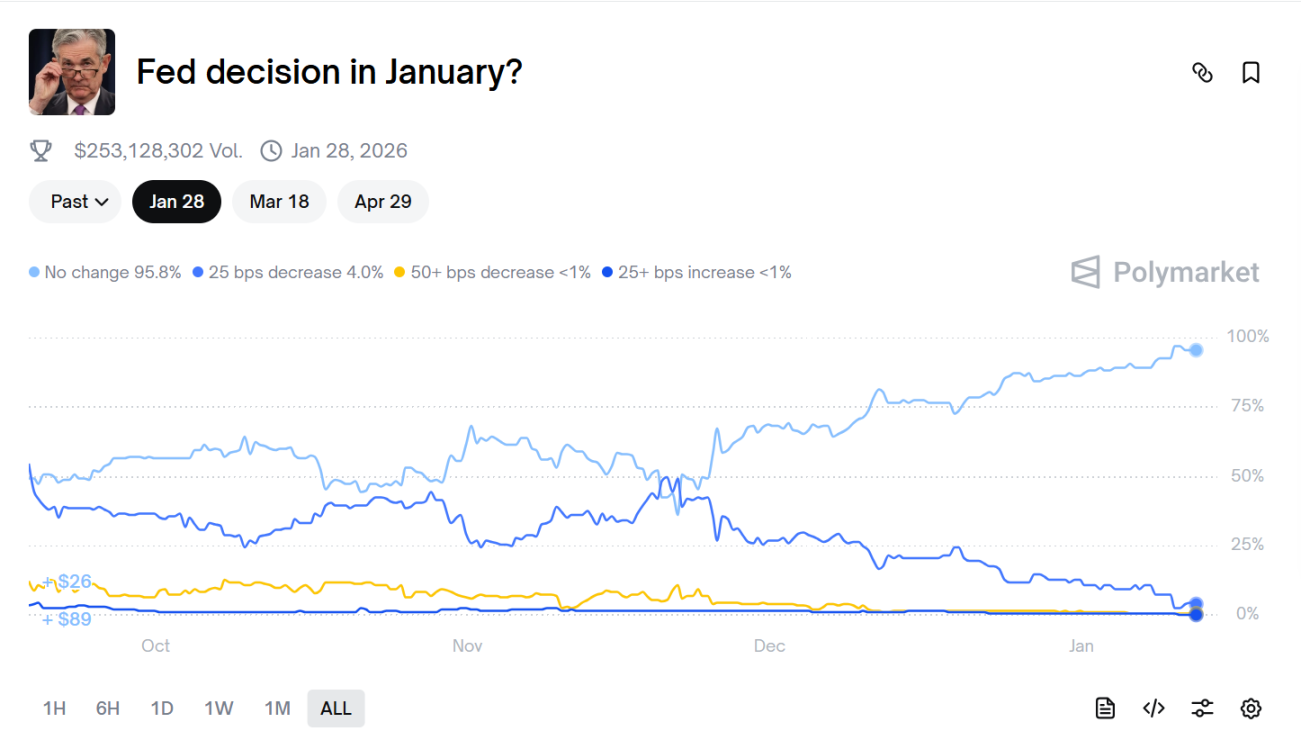Click the No change endpoint dot
This screenshot has width=1301, height=740.
tap(1196, 350)
